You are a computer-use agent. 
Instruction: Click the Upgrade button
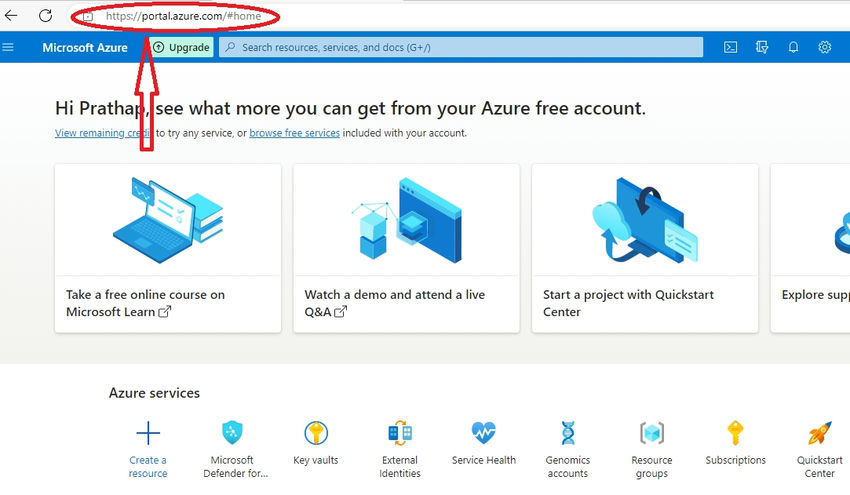tap(182, 47)
